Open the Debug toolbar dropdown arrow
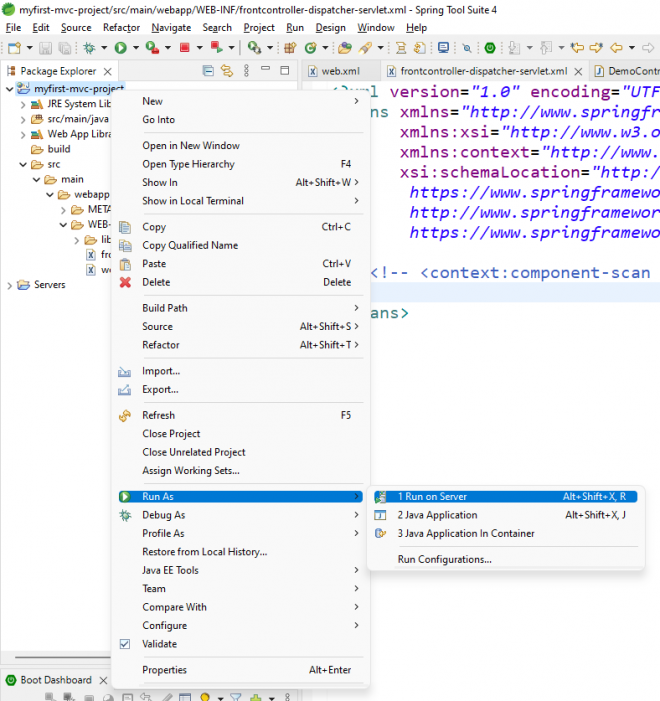This screenshot has height=701, width=660. click(x=104, y=47)
